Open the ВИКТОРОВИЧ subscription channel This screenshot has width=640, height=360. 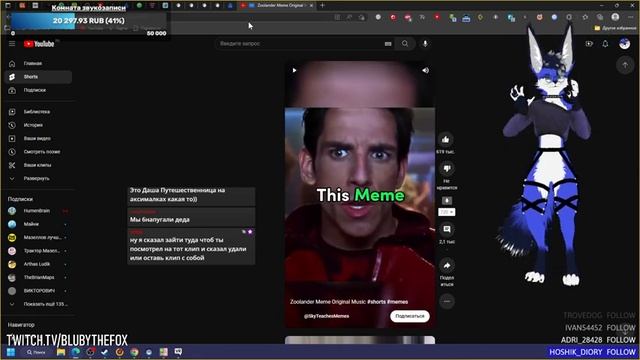pyautogui.click(x=38, y=291)
